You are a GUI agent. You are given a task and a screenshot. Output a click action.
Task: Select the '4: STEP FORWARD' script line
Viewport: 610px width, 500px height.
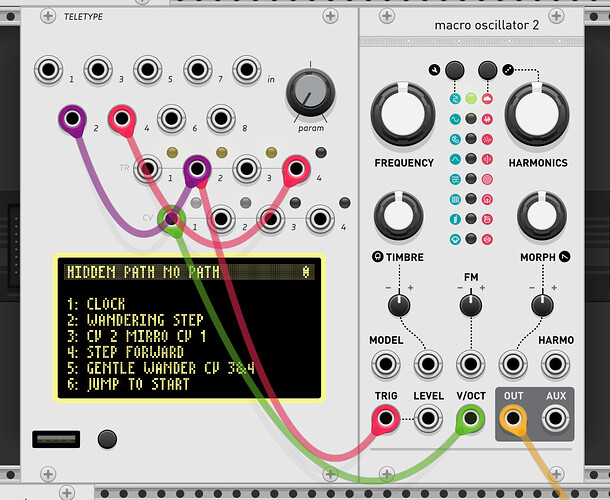[x=135, y=352]
